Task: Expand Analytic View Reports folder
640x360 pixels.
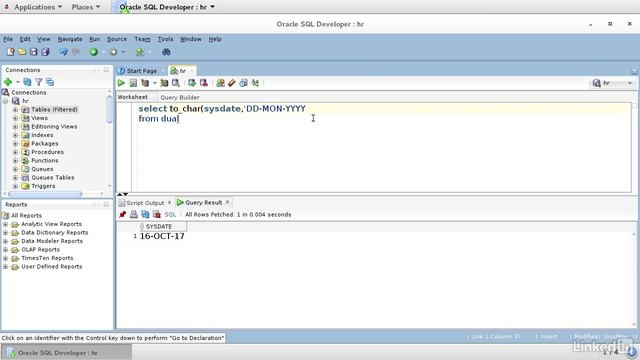Action: pos(5,224)
